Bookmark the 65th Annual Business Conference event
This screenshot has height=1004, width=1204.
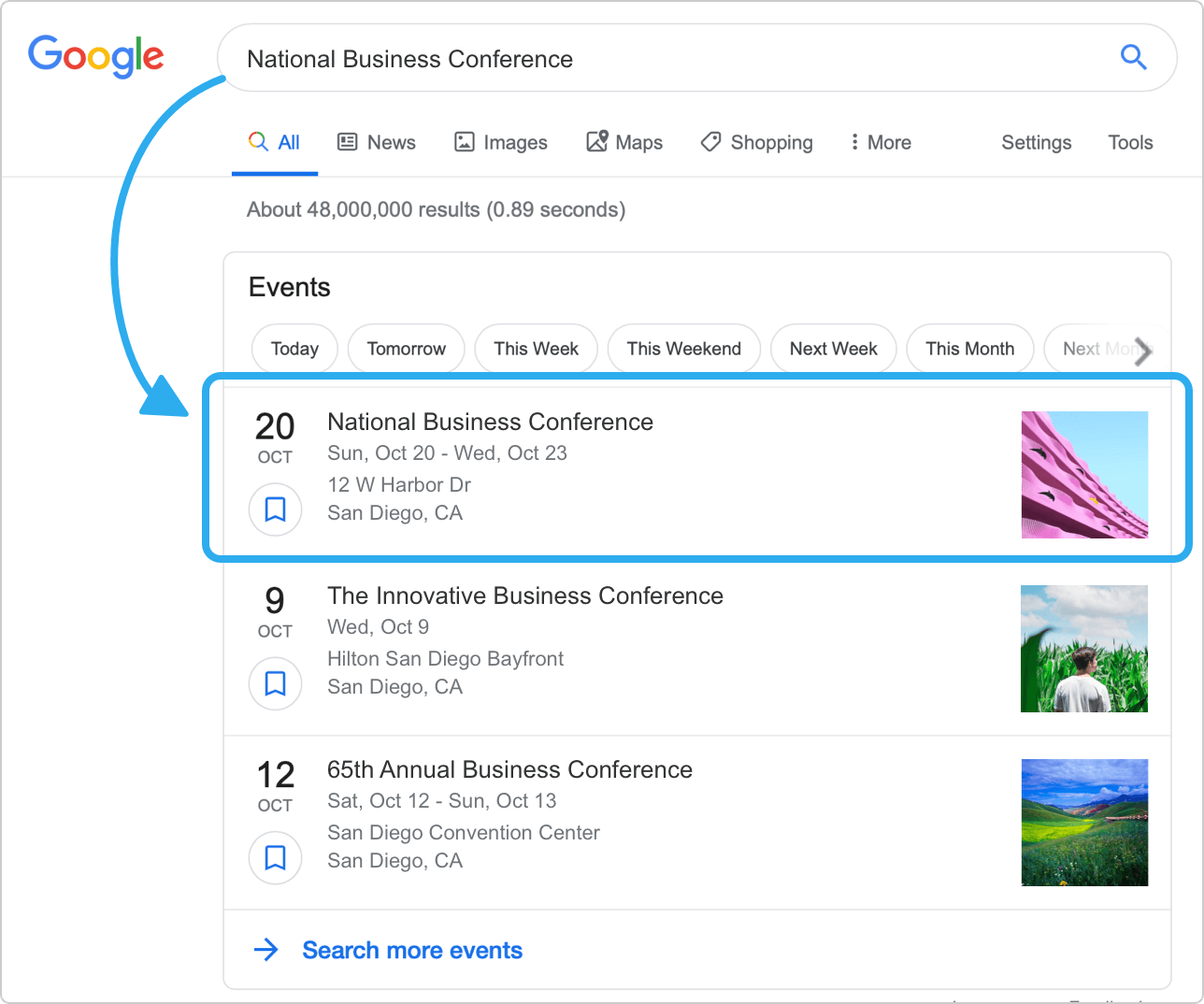275,857
